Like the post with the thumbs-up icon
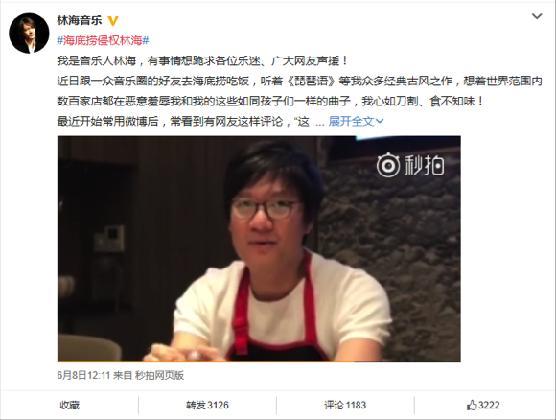 (472, 405)
